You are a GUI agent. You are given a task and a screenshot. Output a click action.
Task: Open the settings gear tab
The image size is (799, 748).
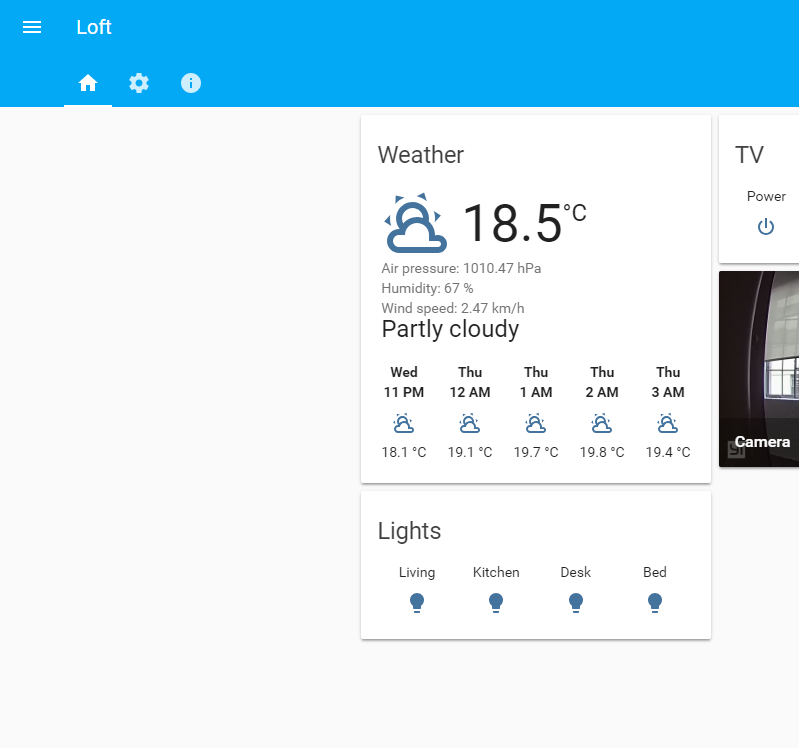[139, 83]
